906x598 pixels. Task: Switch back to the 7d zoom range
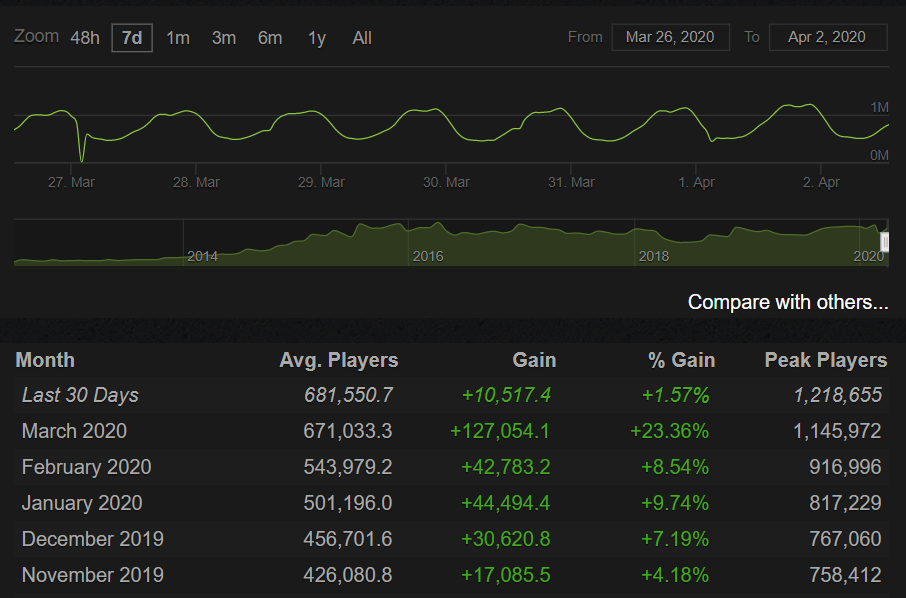pyautogui.click(x=131, y=37)
